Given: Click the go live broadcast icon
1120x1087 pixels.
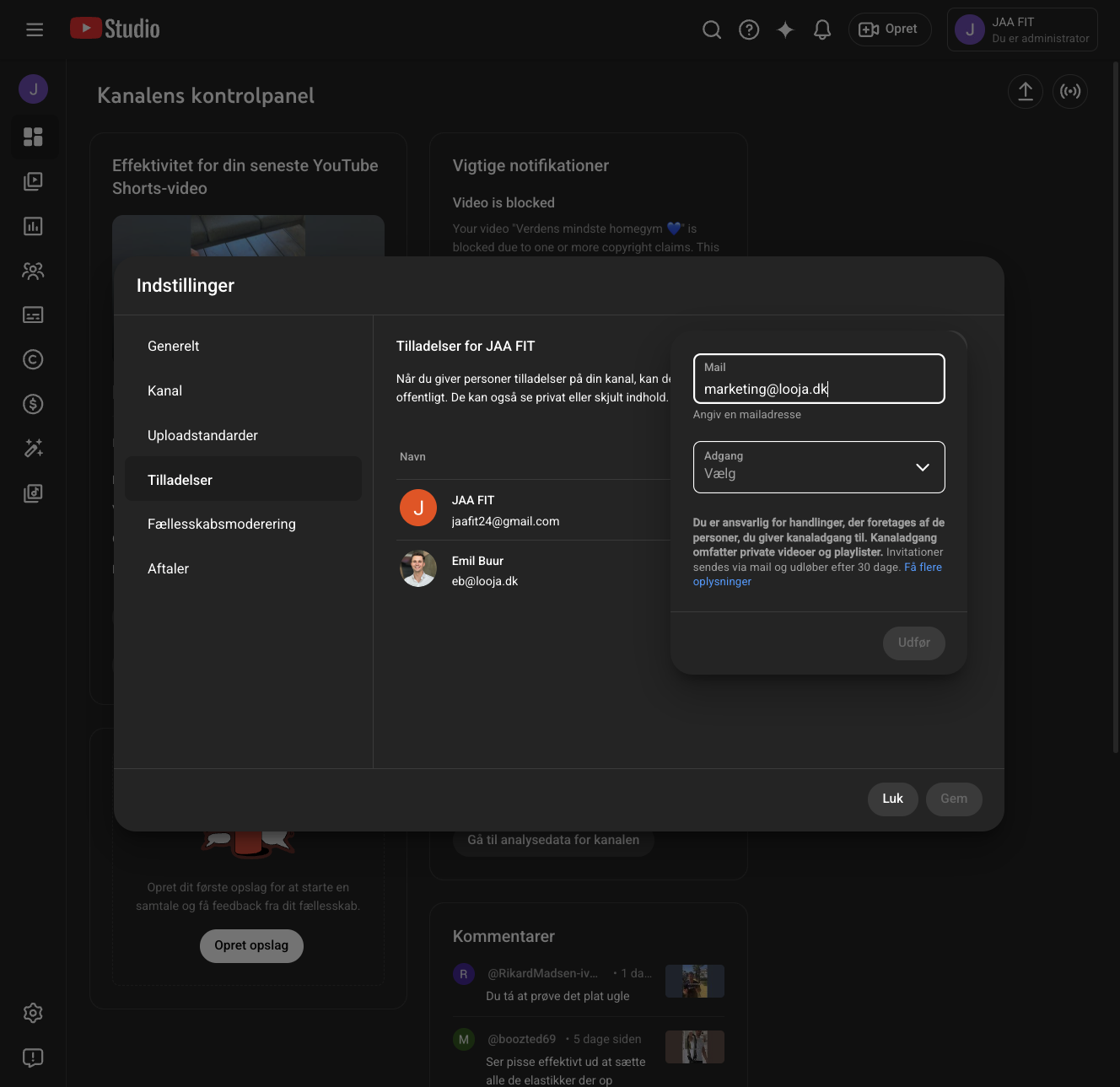Looking at the screenshot, I should click(x=1070, y=91).
